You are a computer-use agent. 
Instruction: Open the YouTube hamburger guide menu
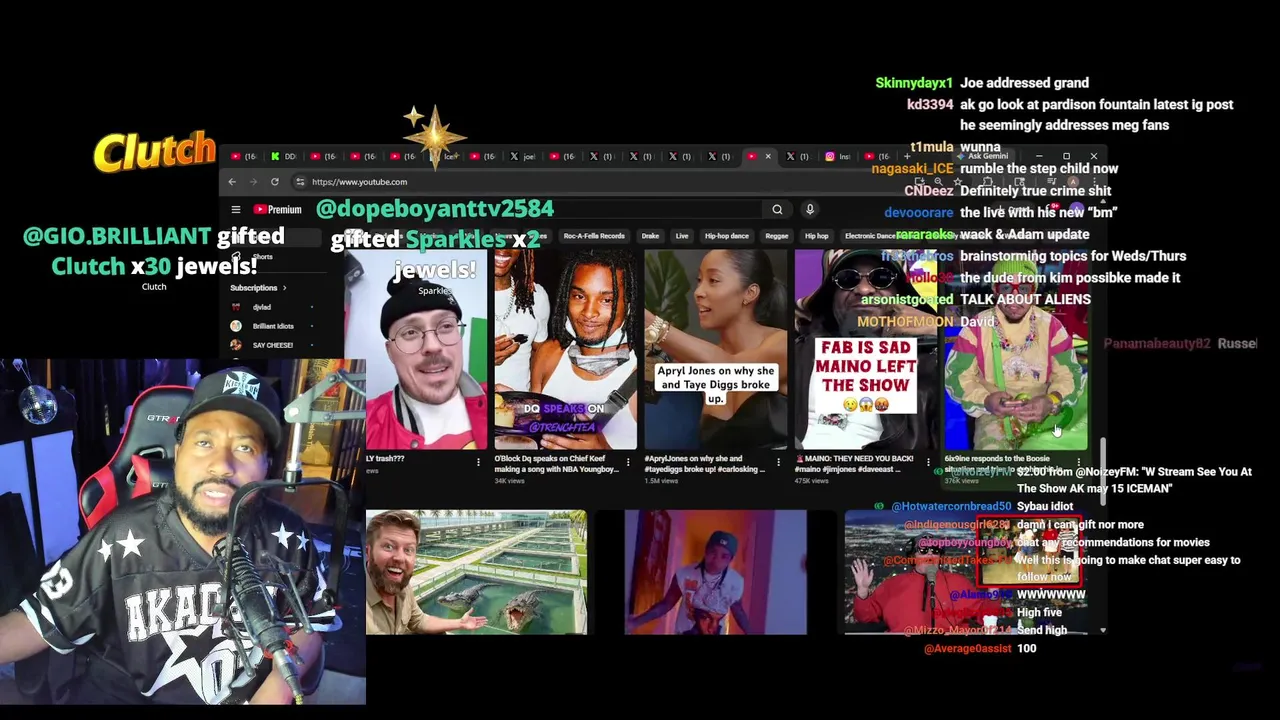coord(236,210)
